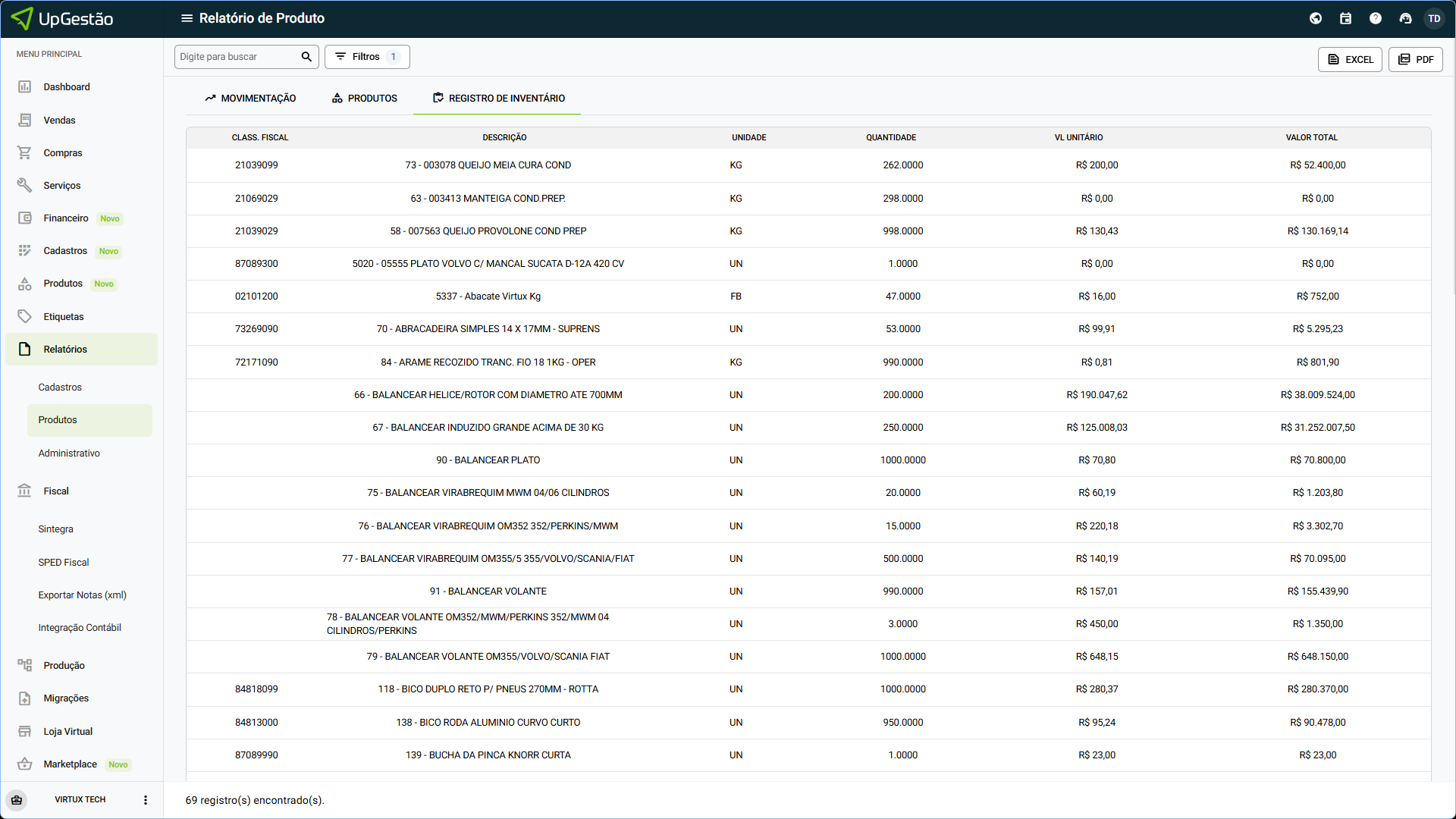The height and width of the screenshot is (819, 1456).
Task: Click the UpGestão logo
Action: coord(63,18)
